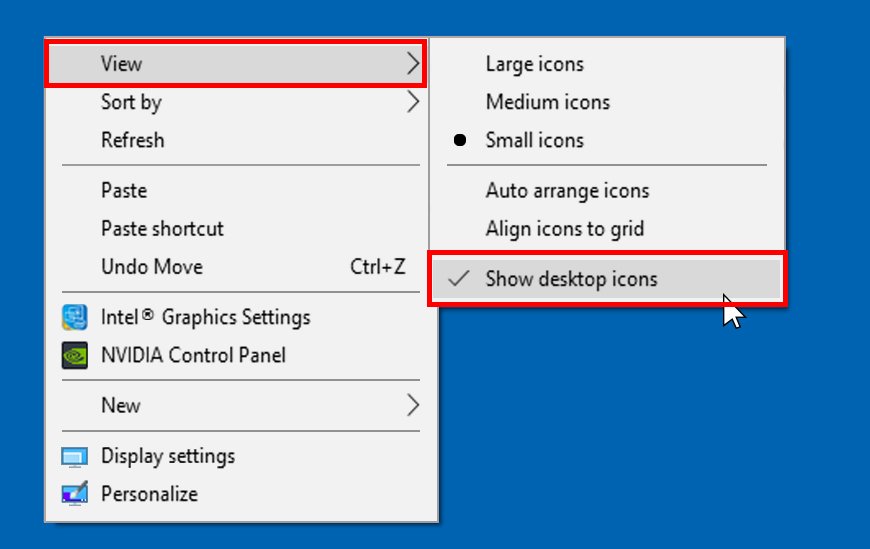Choose Paste shortcut menu entry

(162, 229)
